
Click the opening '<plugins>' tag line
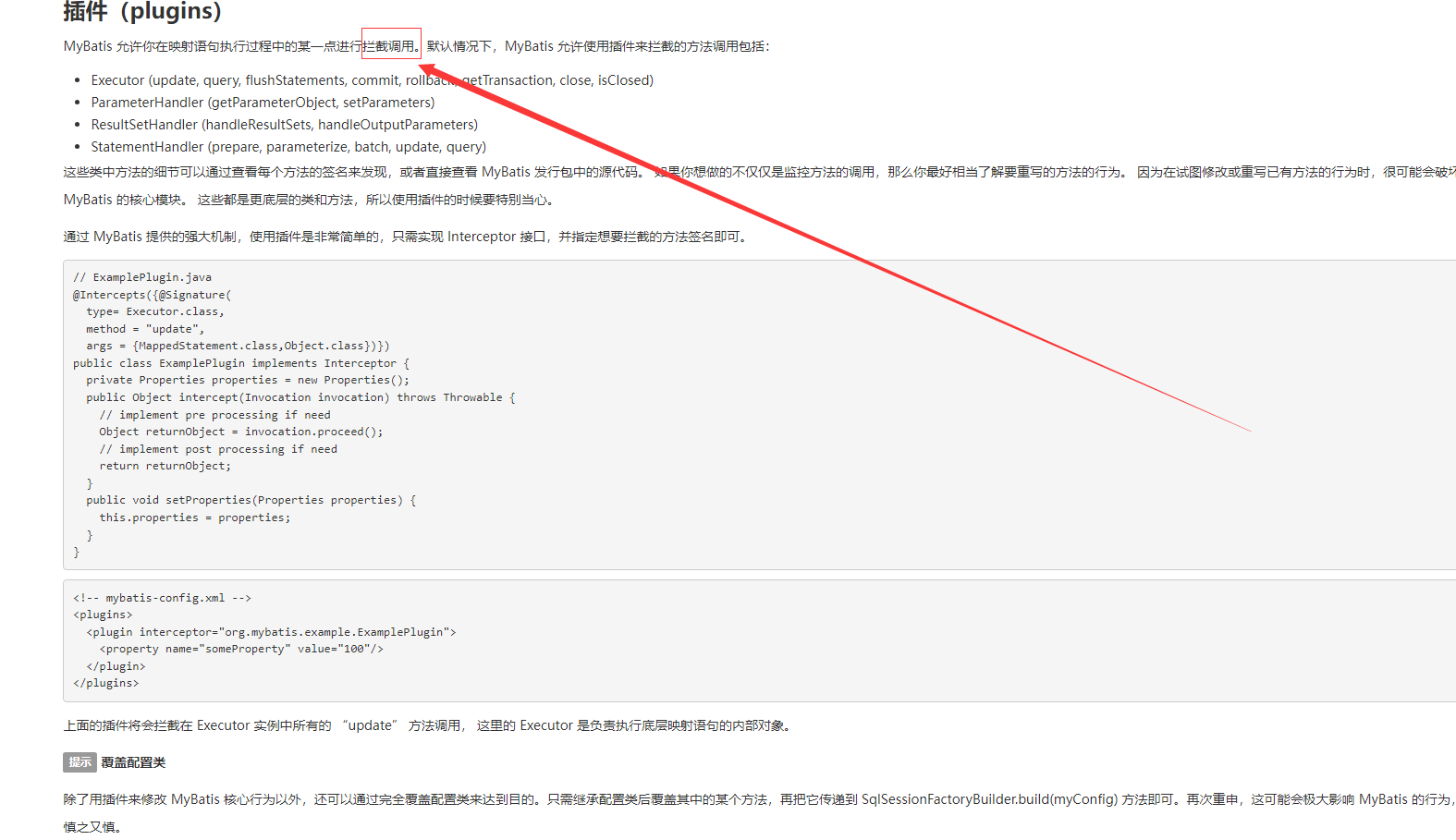click(103, 615)
